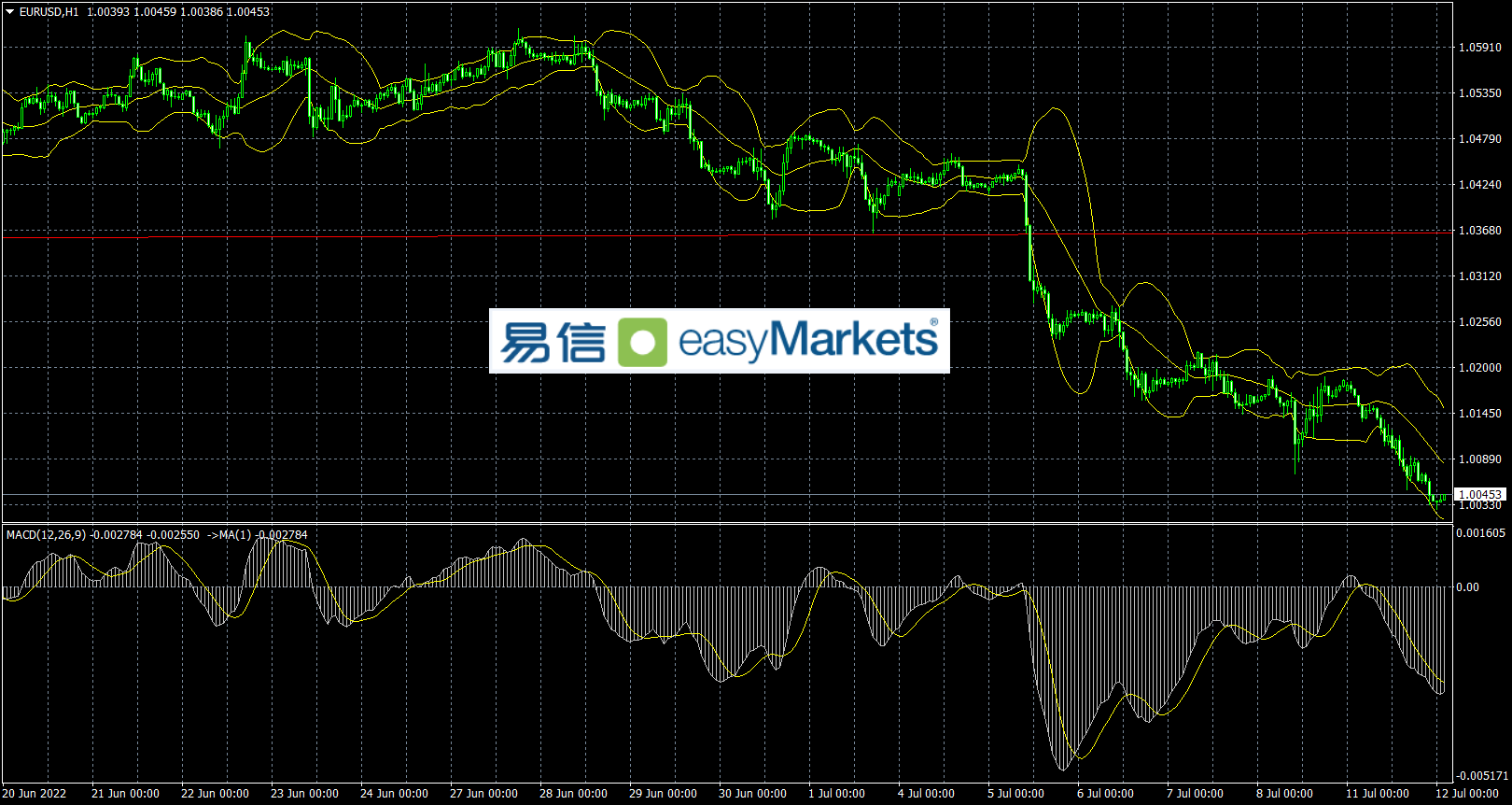Select the 4 Jul 00:00 time label
The width and height of the screenshot is (1512, 805).
[x=926, y=794]
